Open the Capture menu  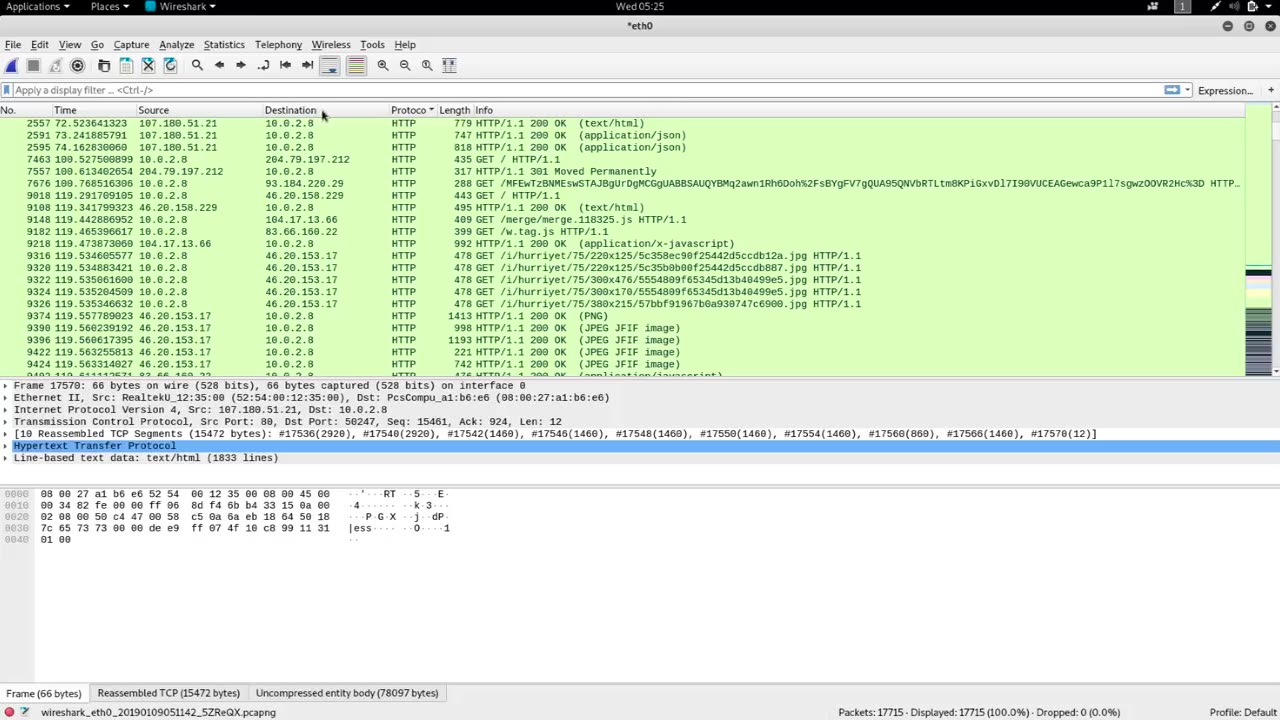[131, 45]
